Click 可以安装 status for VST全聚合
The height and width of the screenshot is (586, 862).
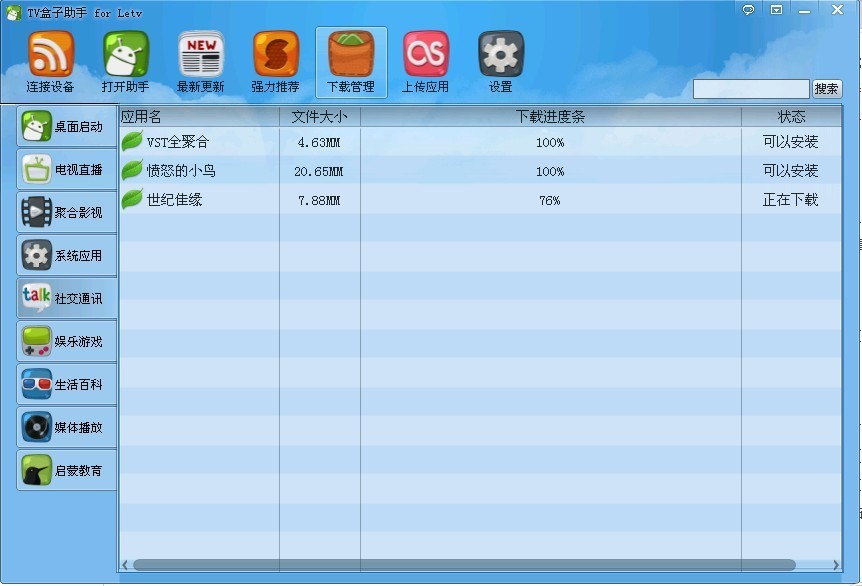point(791,142)
